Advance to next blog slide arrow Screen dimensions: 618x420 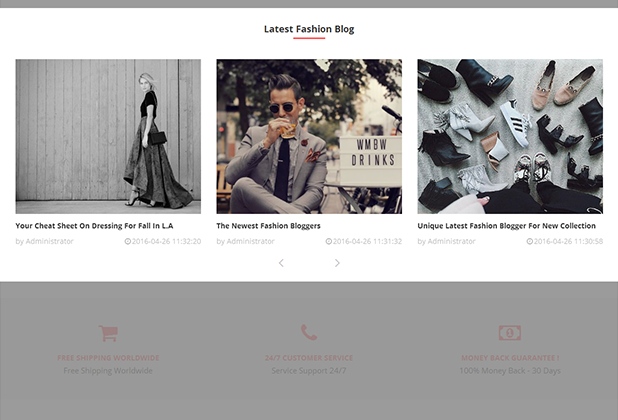click(337, 263)
